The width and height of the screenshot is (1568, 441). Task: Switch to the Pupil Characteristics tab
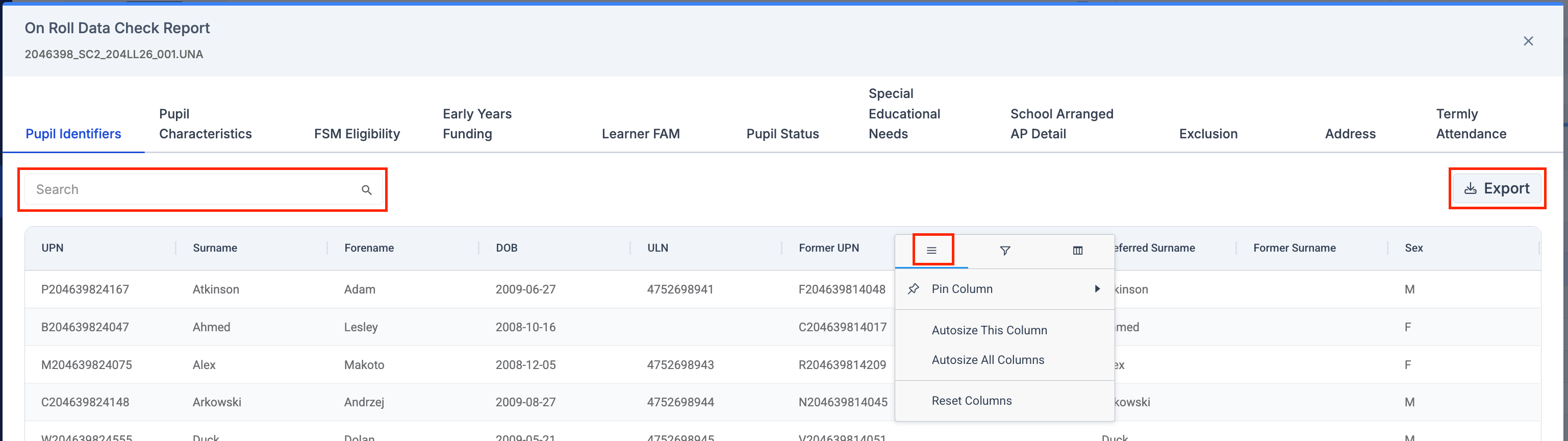point(205,124)
